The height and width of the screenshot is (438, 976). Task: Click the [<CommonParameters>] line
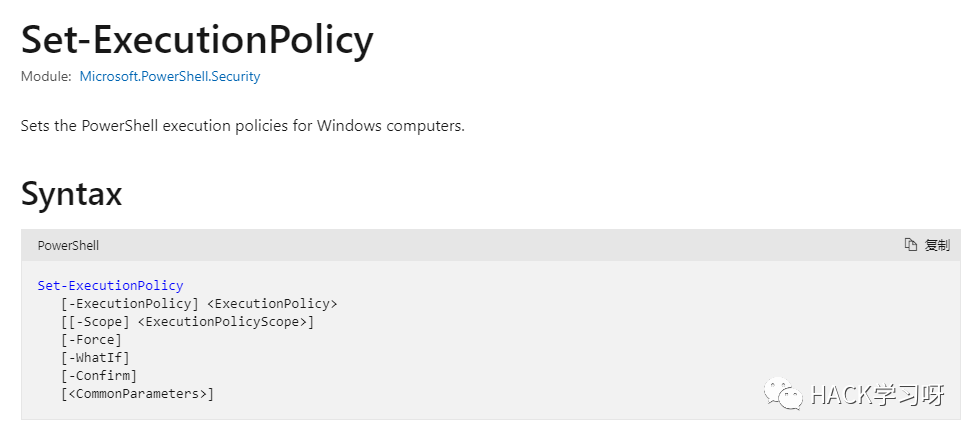coord(138,394)
